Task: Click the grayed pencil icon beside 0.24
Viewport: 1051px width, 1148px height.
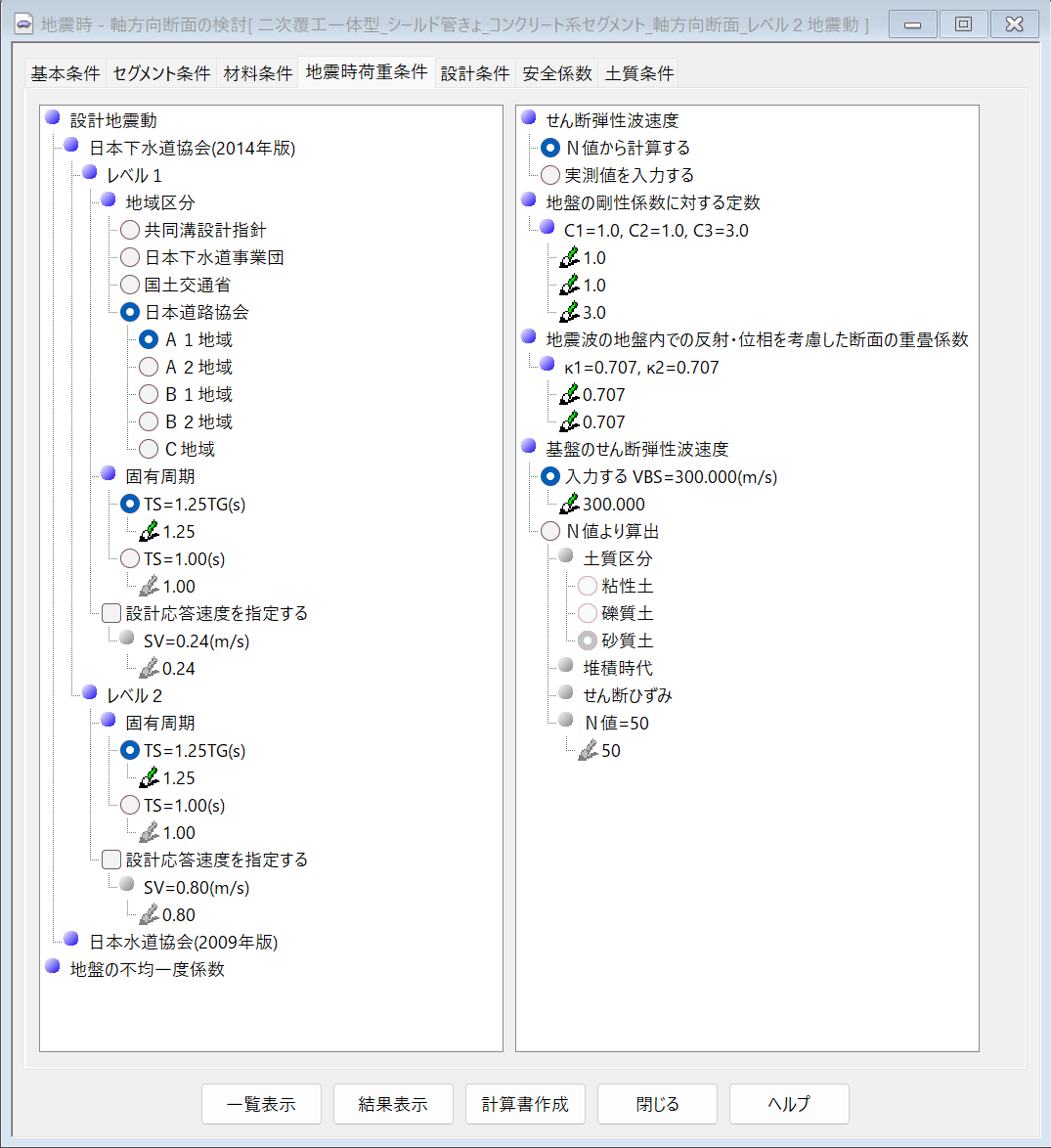Action: pyautogui.click(x=149, y=669)
